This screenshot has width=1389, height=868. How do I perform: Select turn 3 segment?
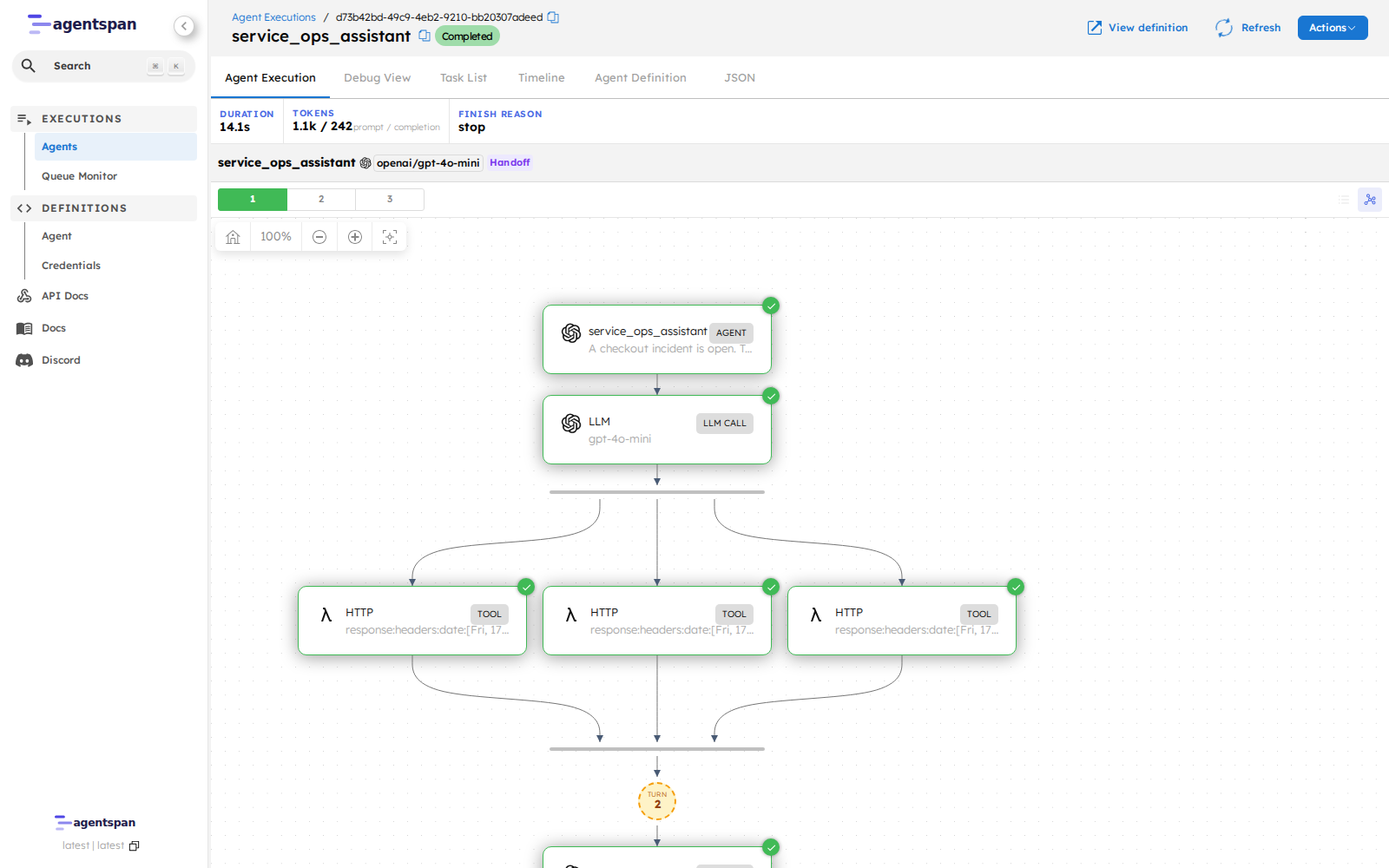coord(390,200)
